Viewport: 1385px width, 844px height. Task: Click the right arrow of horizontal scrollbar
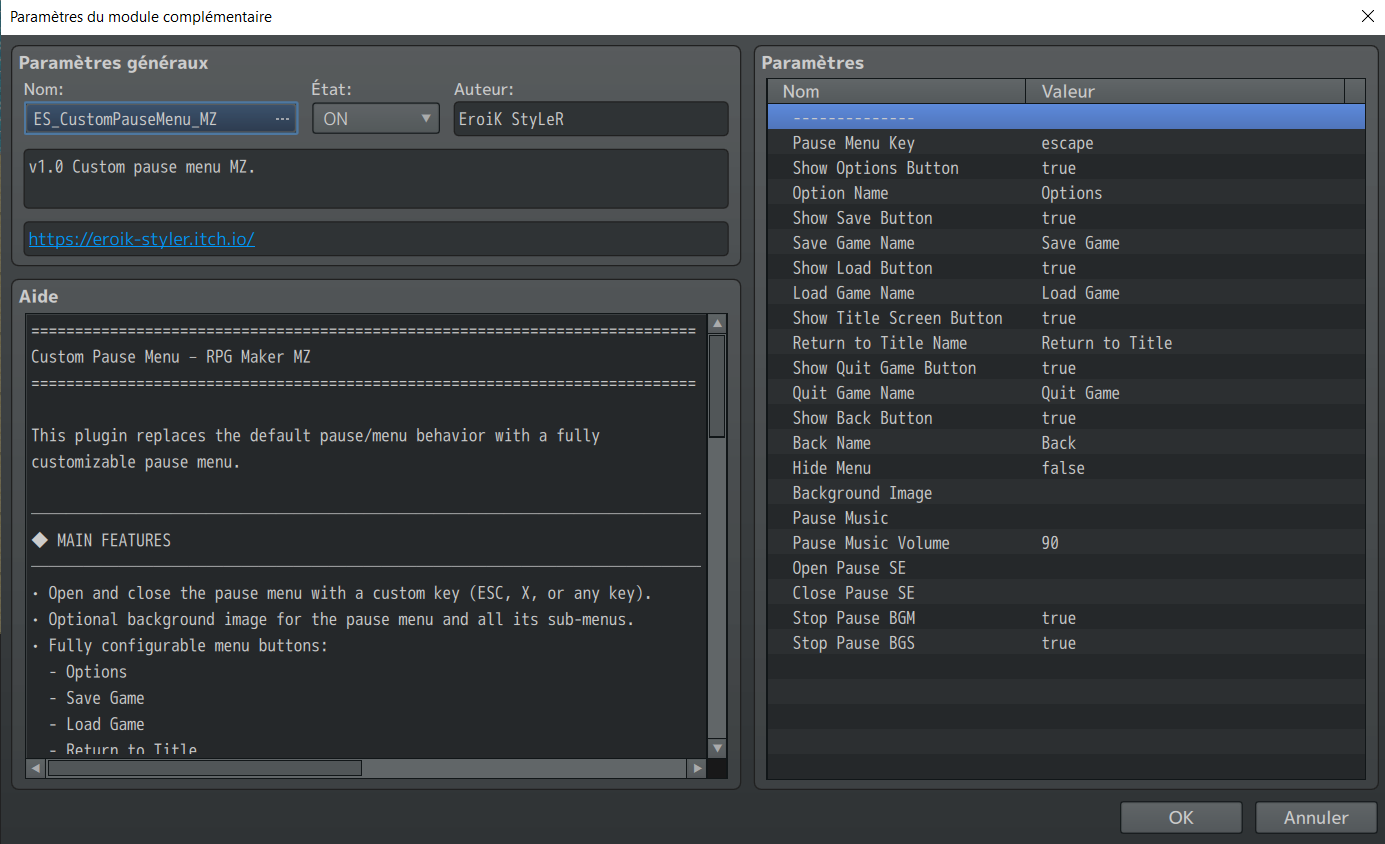point(698,768)
